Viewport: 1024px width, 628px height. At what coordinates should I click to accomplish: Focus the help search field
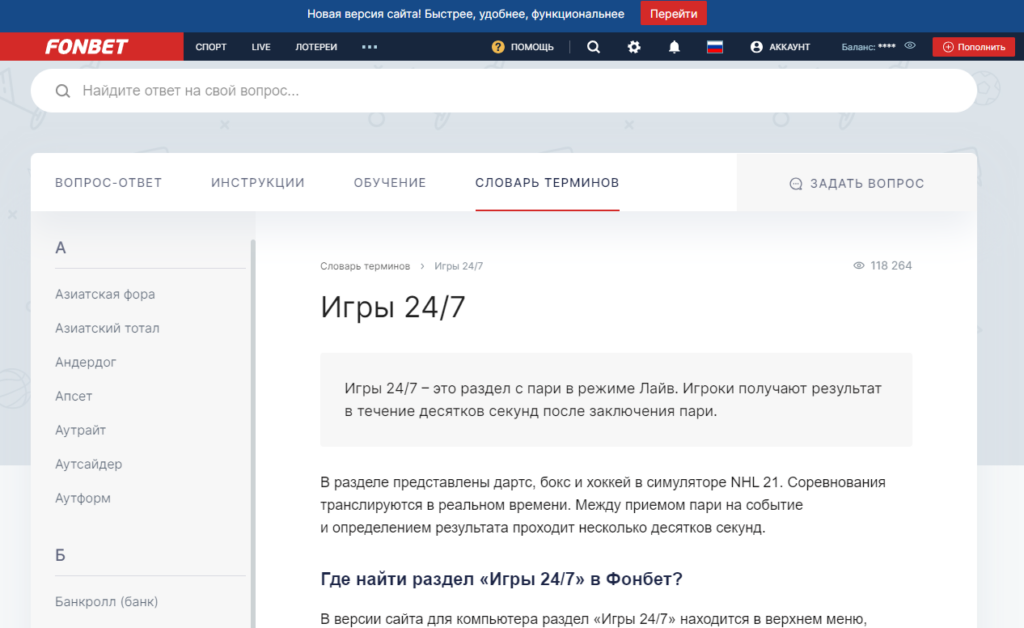[504, 91]
